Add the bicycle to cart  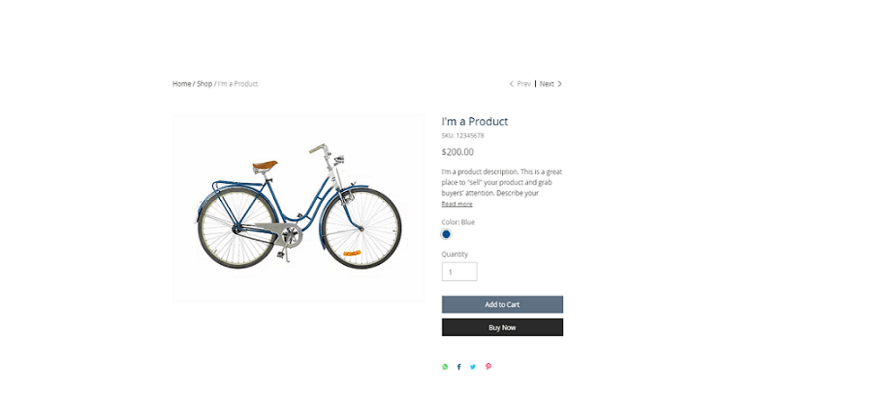point(502,305)
